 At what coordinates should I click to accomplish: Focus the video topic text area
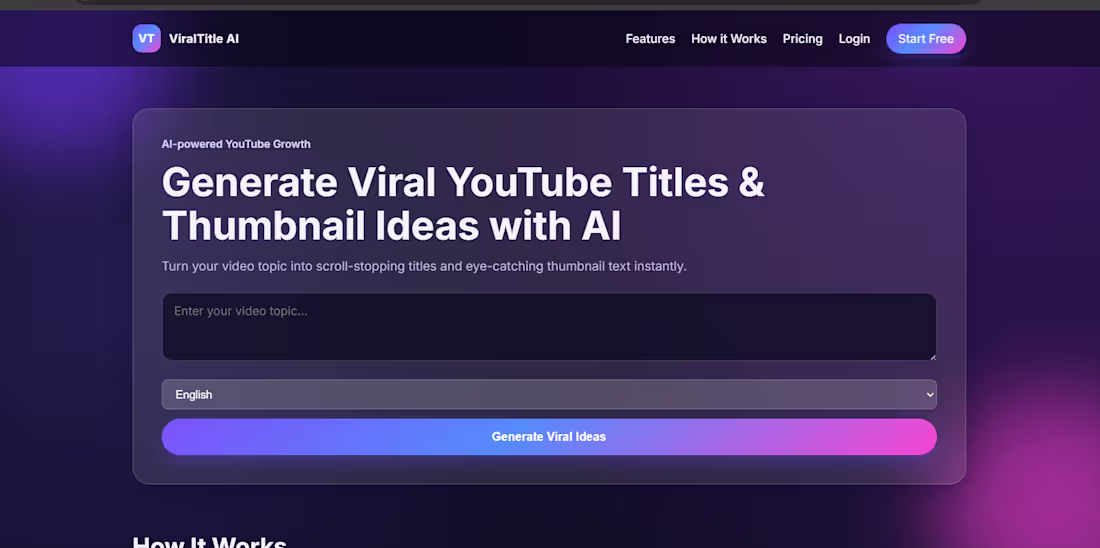coord(549,327)
